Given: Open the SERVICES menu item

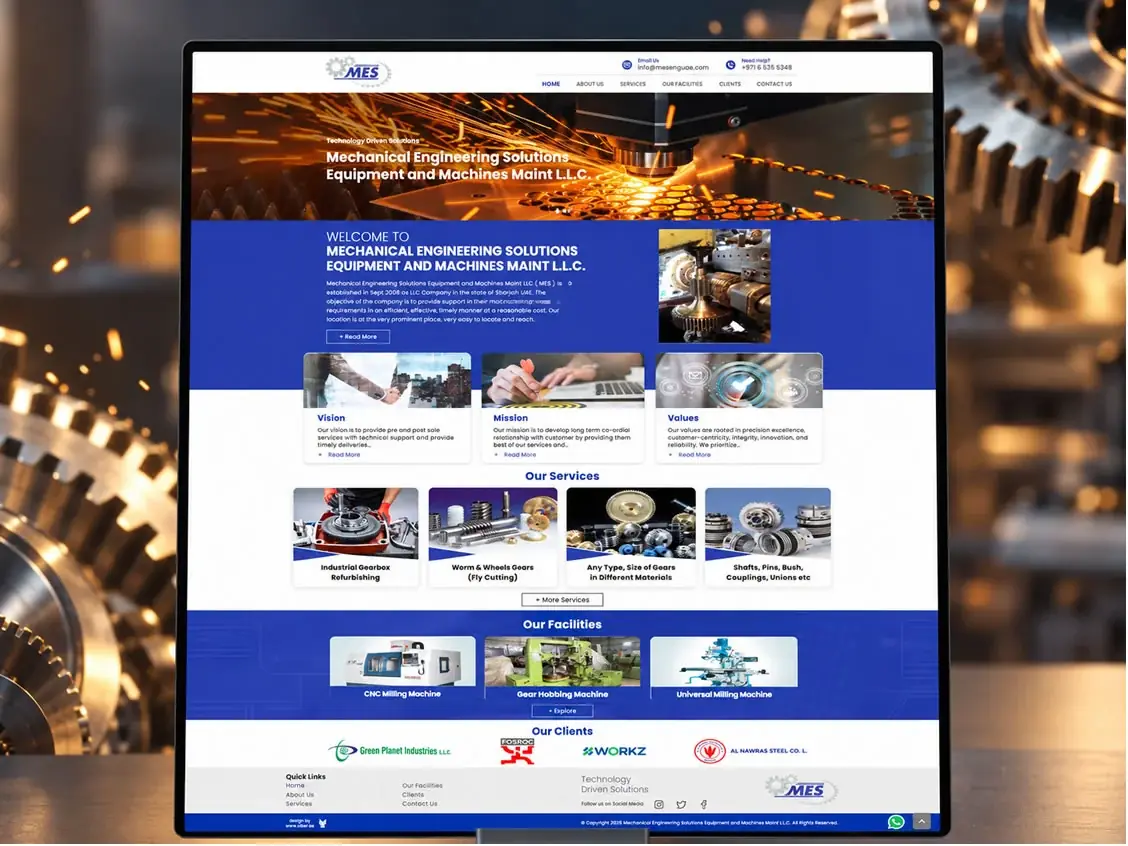Looking at the screenshot, I should [633, 84].
